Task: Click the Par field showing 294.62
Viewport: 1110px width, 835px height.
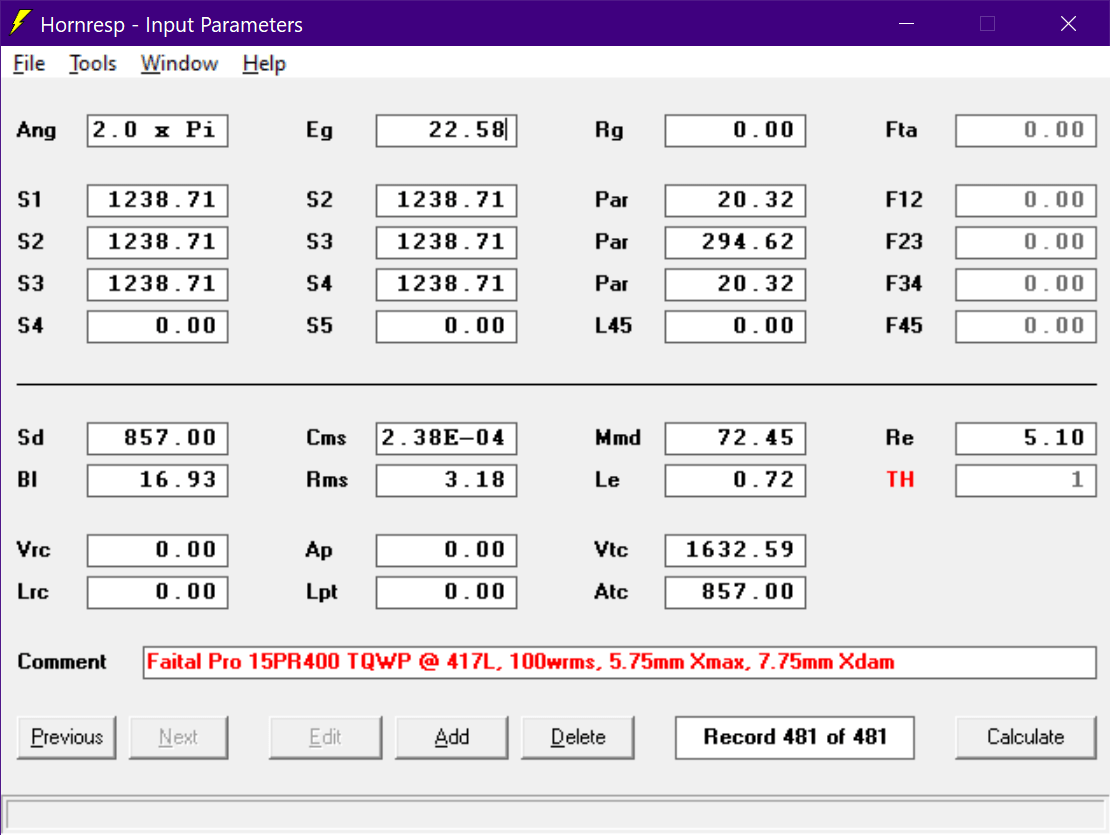Action: [x=736, y=242]
